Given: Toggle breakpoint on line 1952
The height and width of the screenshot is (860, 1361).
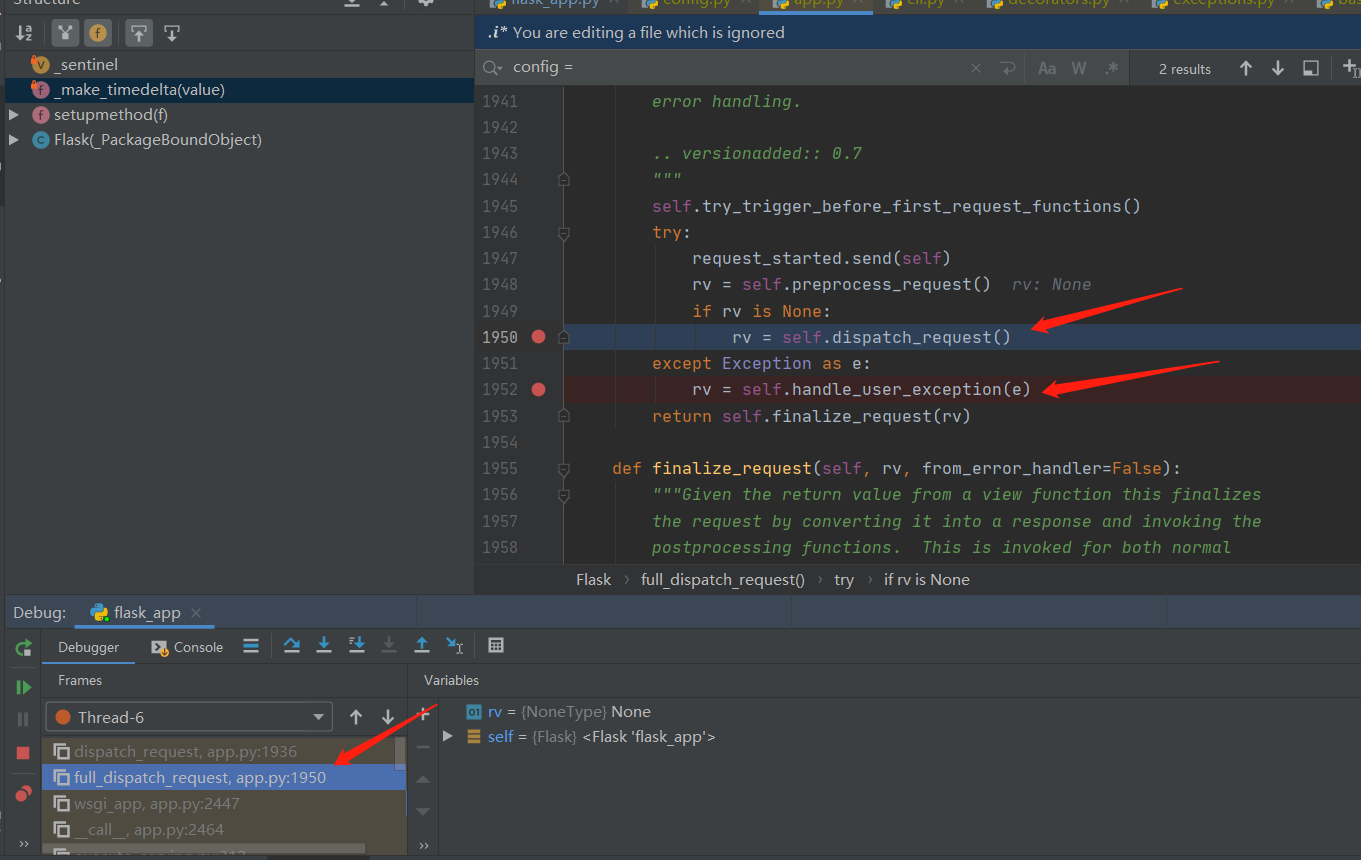Looking at the screenshot, I should 539,389.
